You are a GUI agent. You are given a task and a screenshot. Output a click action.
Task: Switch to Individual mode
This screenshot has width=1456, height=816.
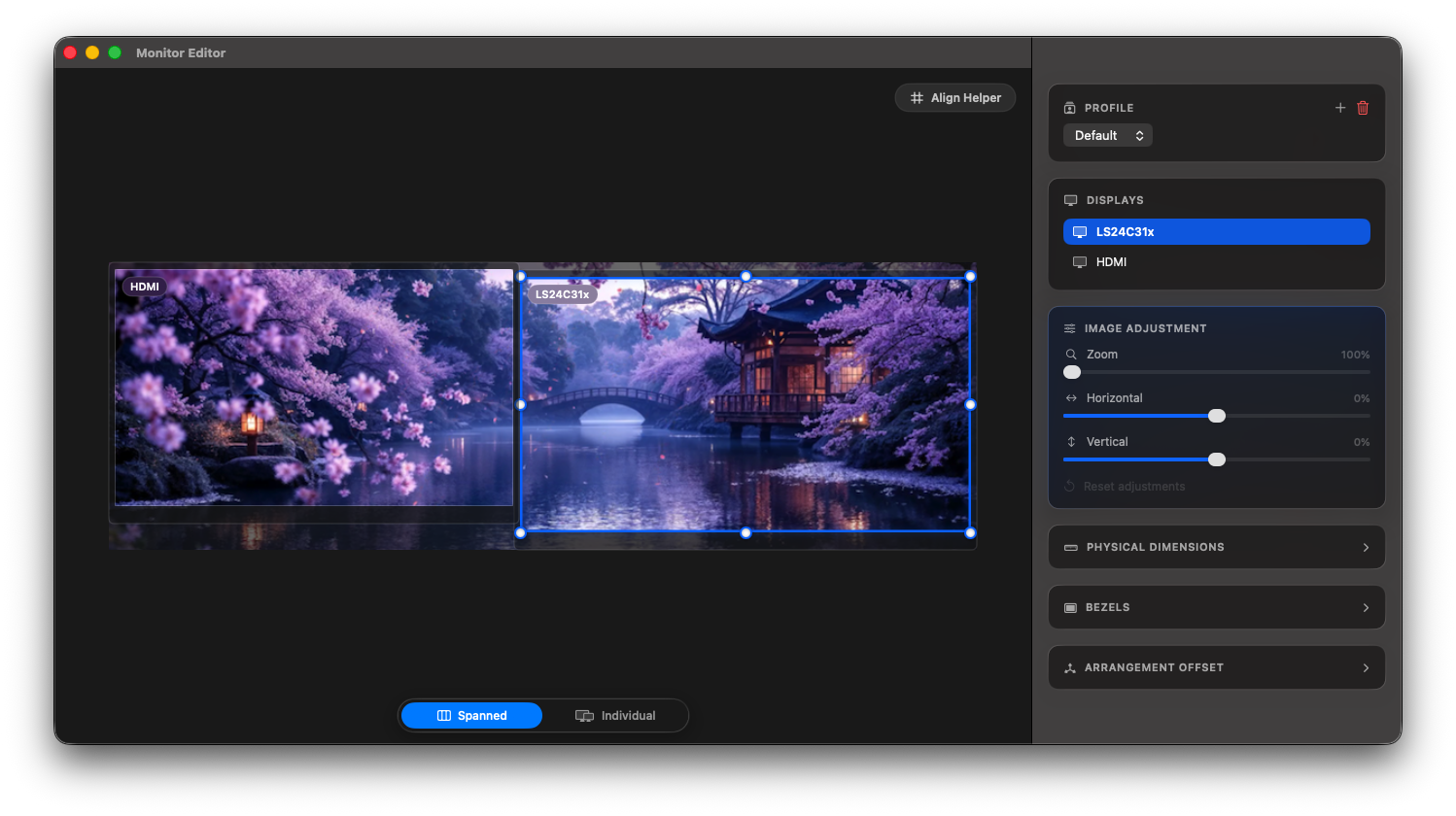tap(615, 716)
